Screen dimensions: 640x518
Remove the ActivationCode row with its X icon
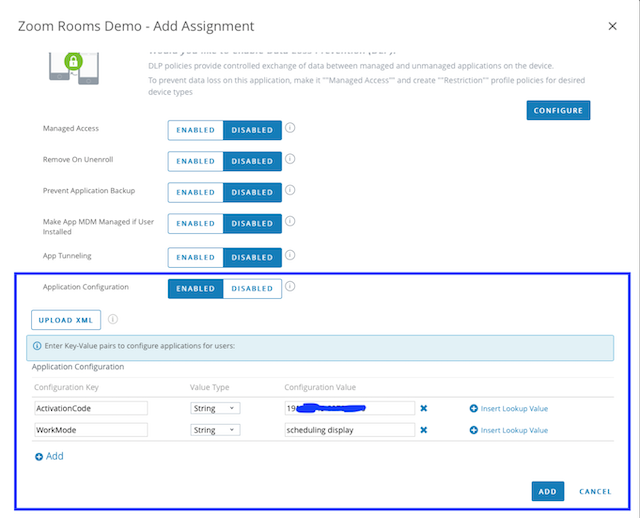[424, 408]
